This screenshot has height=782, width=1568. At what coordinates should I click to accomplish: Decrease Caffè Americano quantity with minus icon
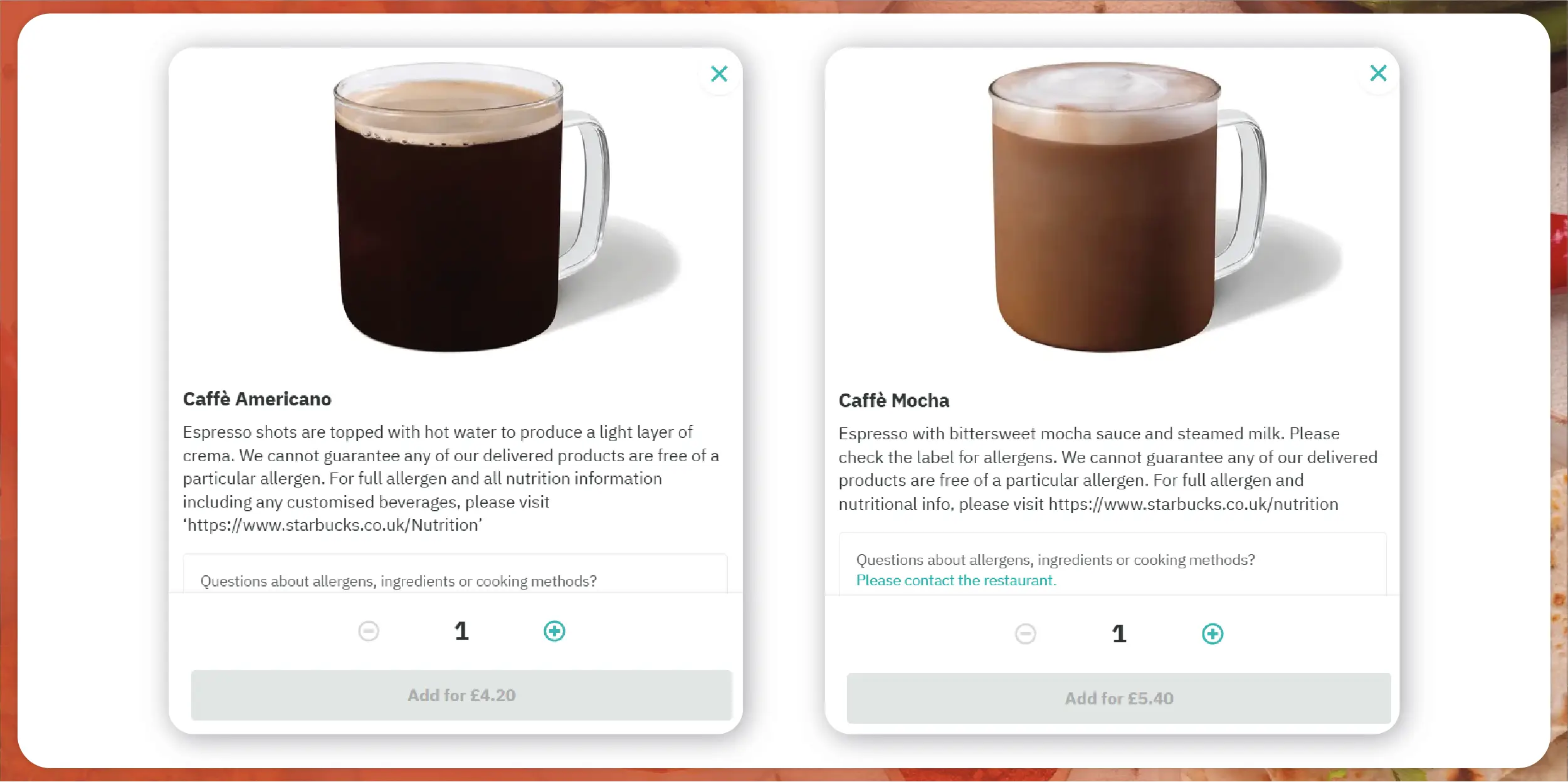click(x=369, y=631)
